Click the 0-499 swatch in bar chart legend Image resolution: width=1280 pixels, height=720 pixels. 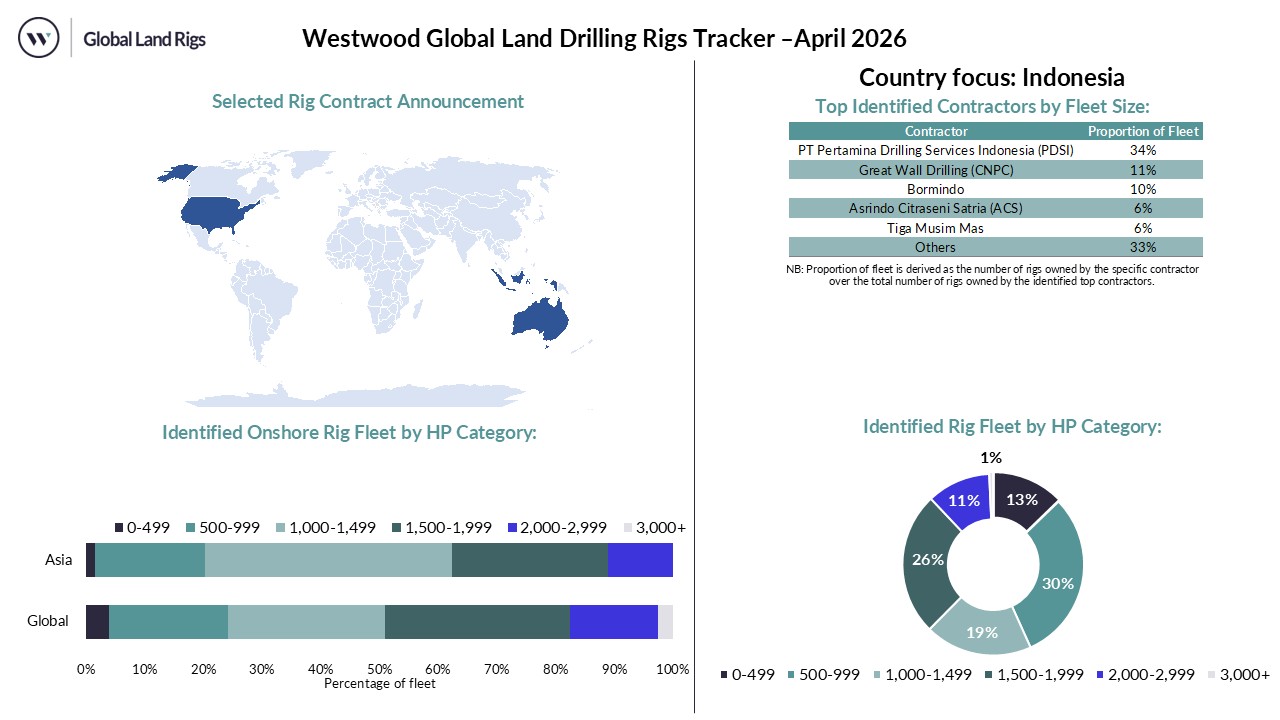(119, 528)
